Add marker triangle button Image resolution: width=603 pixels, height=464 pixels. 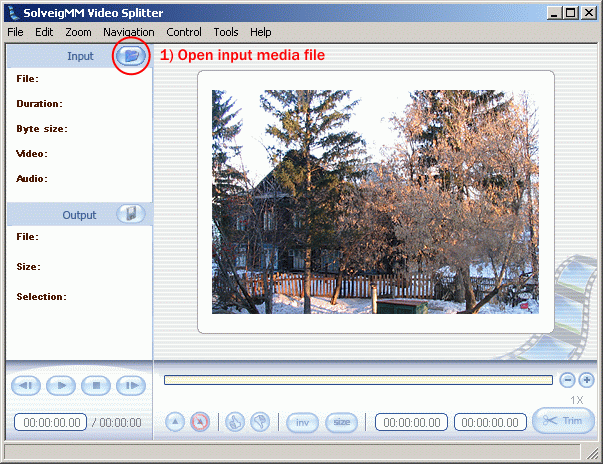coord(175,422)
